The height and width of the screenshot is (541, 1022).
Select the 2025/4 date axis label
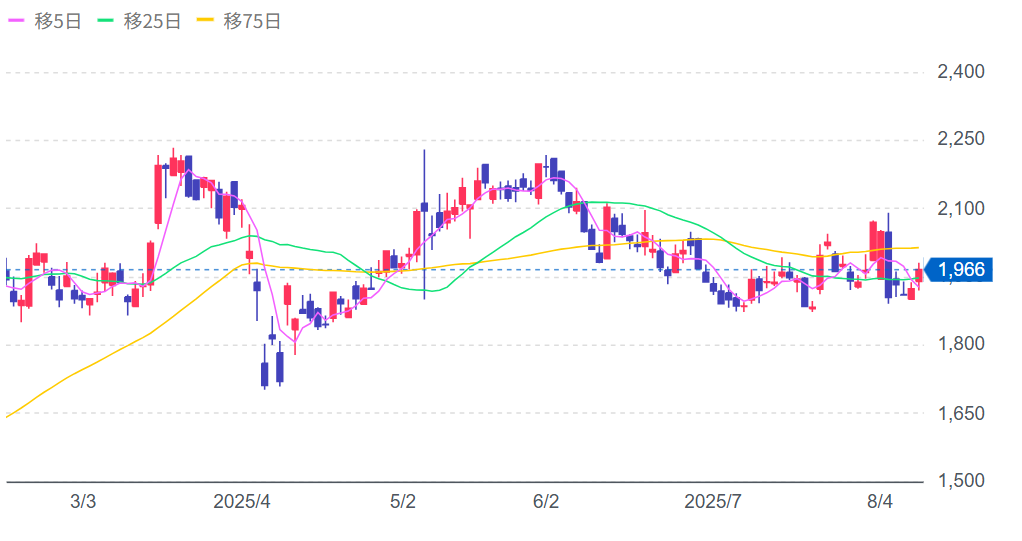pyautogui.click(x=242, y=502)
